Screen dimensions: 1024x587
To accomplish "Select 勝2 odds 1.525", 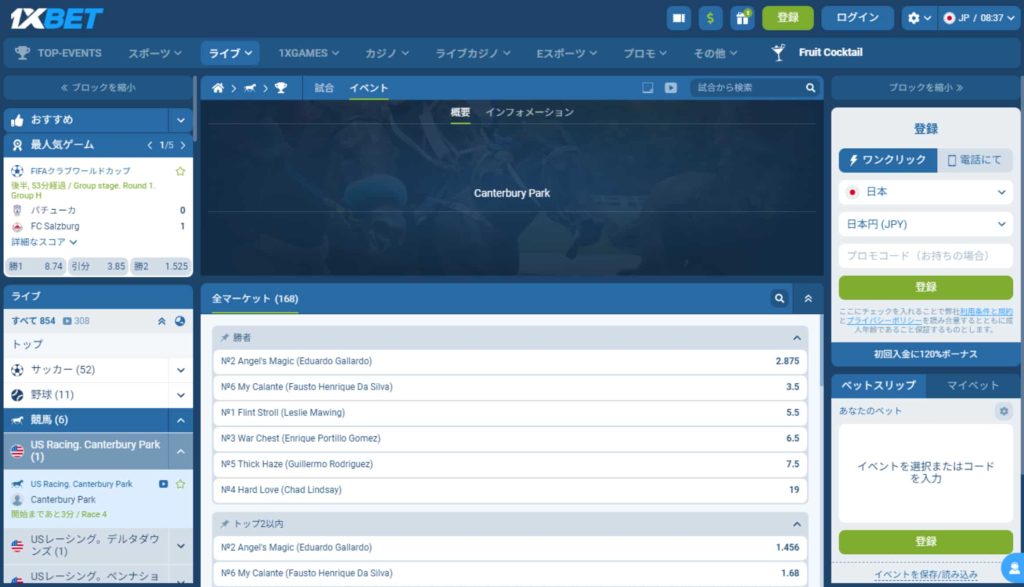I will [161, 266].
